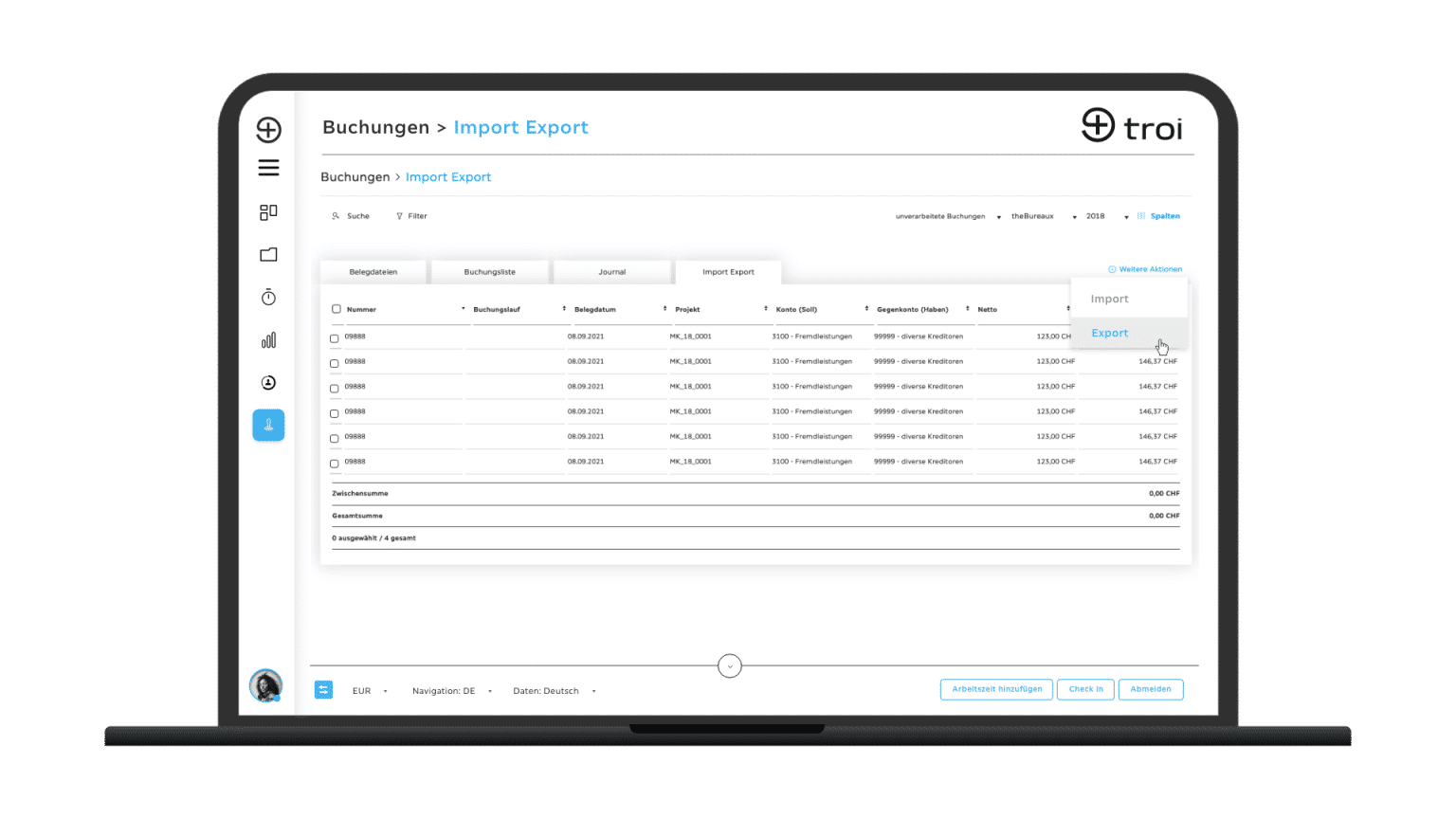Toggle the select-all checkbox beside Nummer
Image resolution: width=1456 pixels, height=819 pixels.
coord(337,309)
